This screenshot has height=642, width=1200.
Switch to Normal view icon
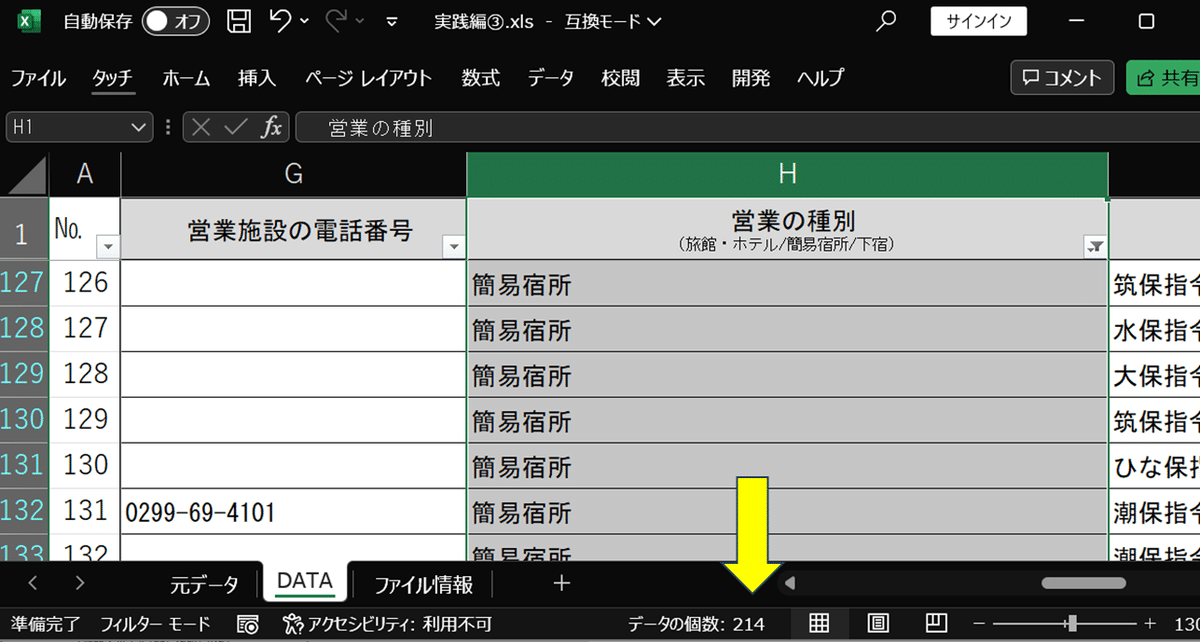click(819, 624)
